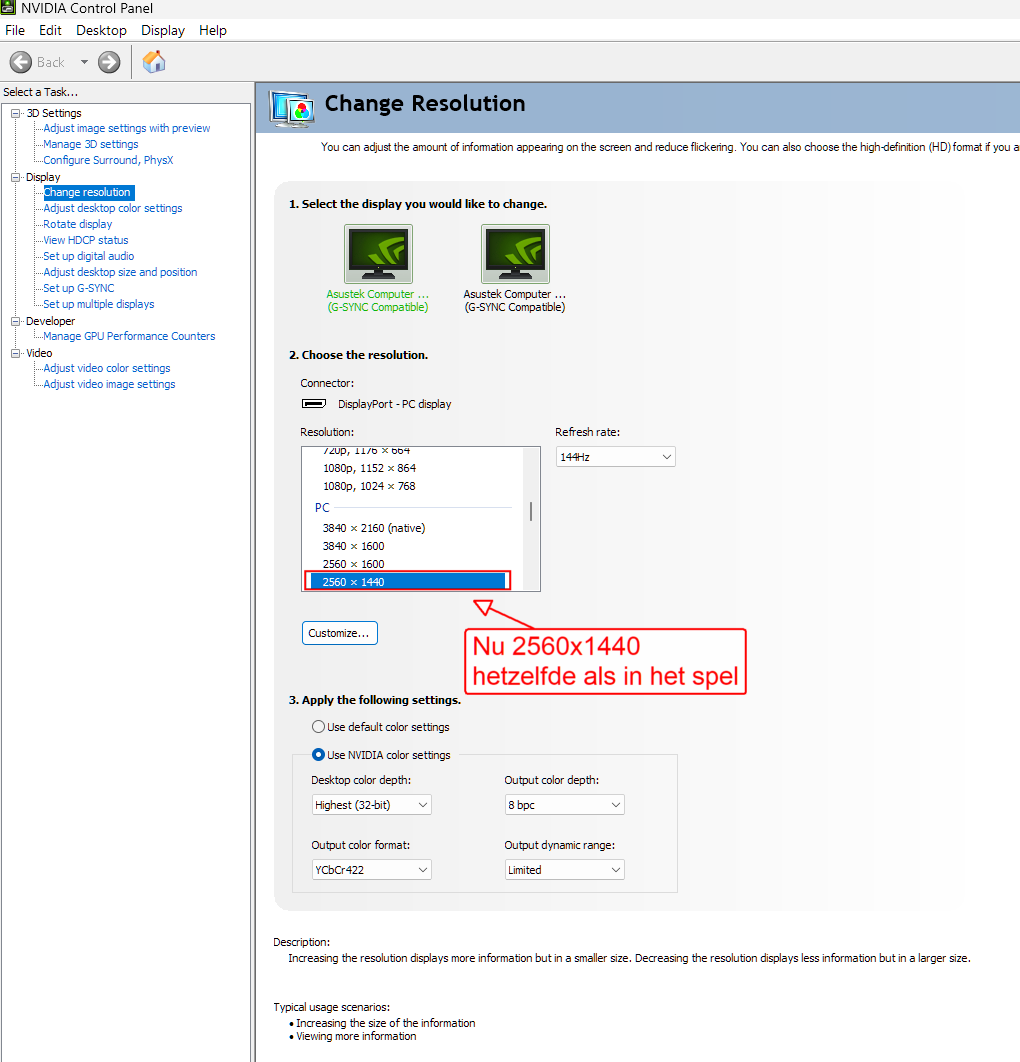Click the 3D Settings tree label

54,113
